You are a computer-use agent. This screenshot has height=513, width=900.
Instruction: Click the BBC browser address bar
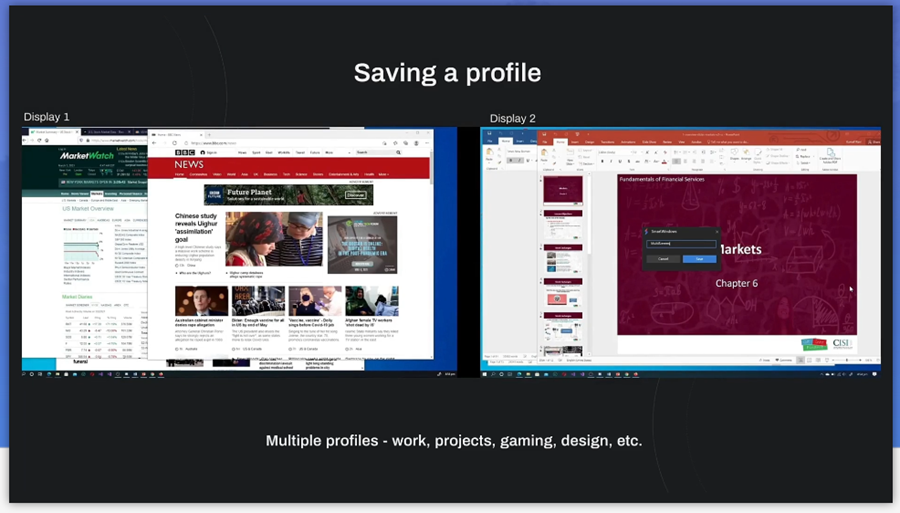click(281, 143)
